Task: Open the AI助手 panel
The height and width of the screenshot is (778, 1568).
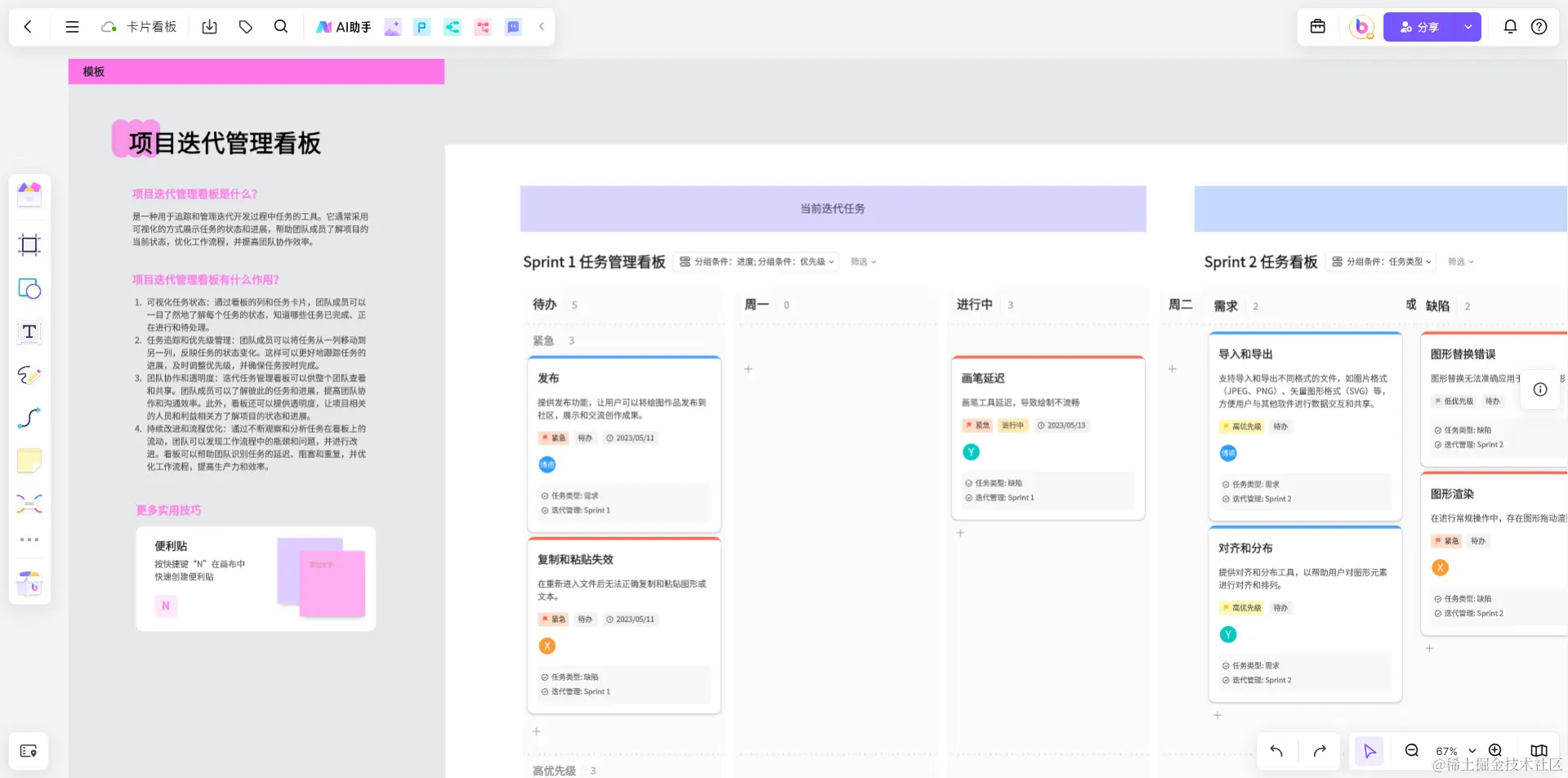Action: click(x=343, y=26)
